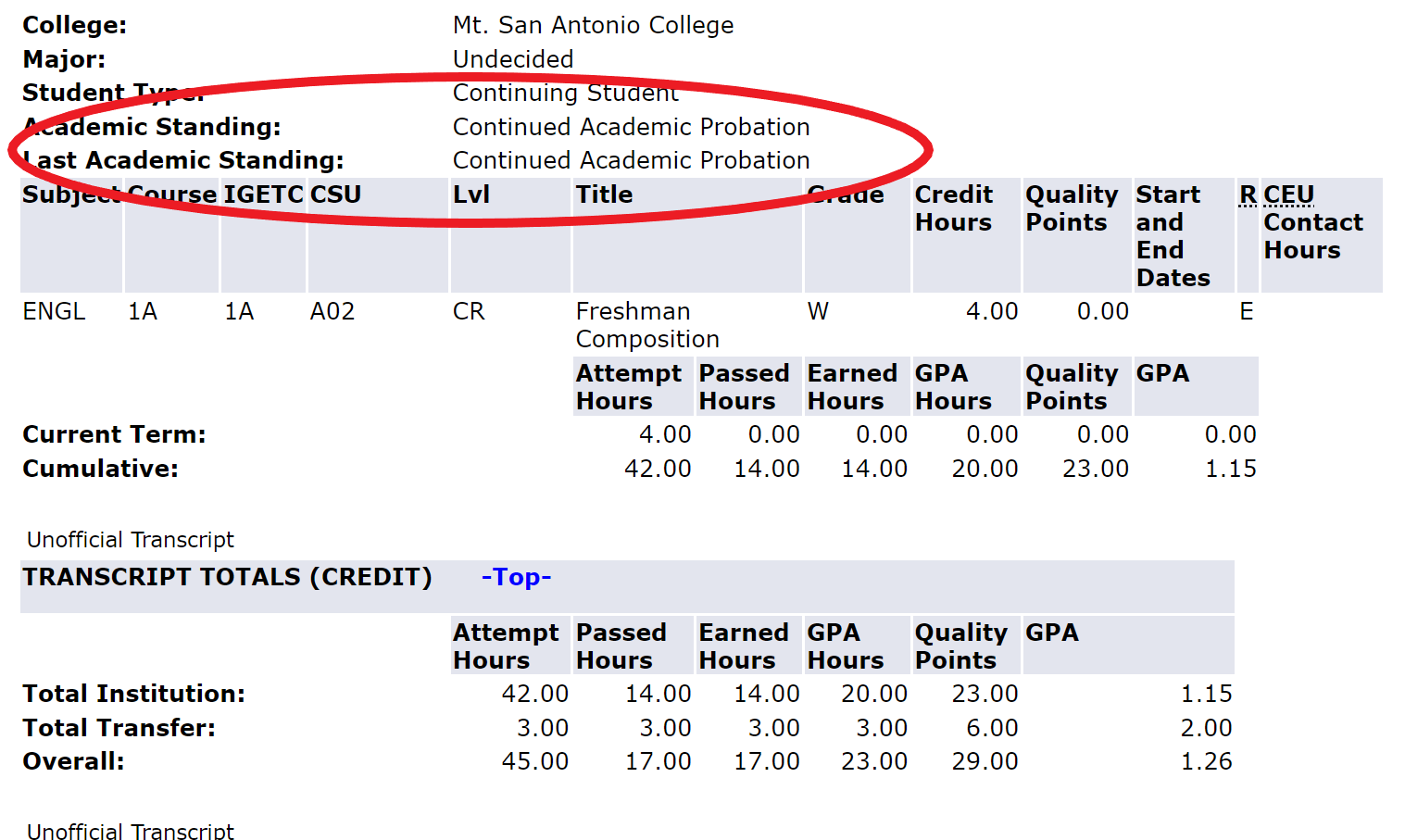Click the Cumulative GPA value 1.15
Screen dimensions: 1405x840
point(1230,469)
